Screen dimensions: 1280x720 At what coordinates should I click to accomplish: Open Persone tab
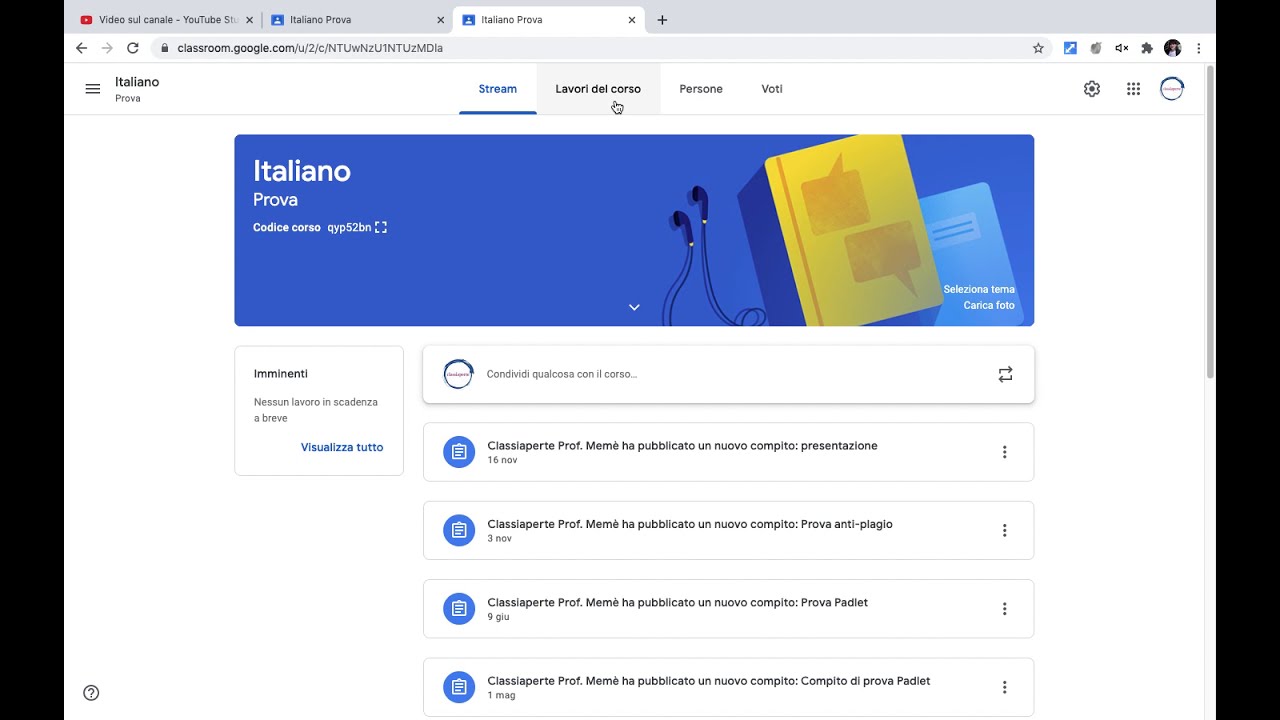[x=701, y=89]
